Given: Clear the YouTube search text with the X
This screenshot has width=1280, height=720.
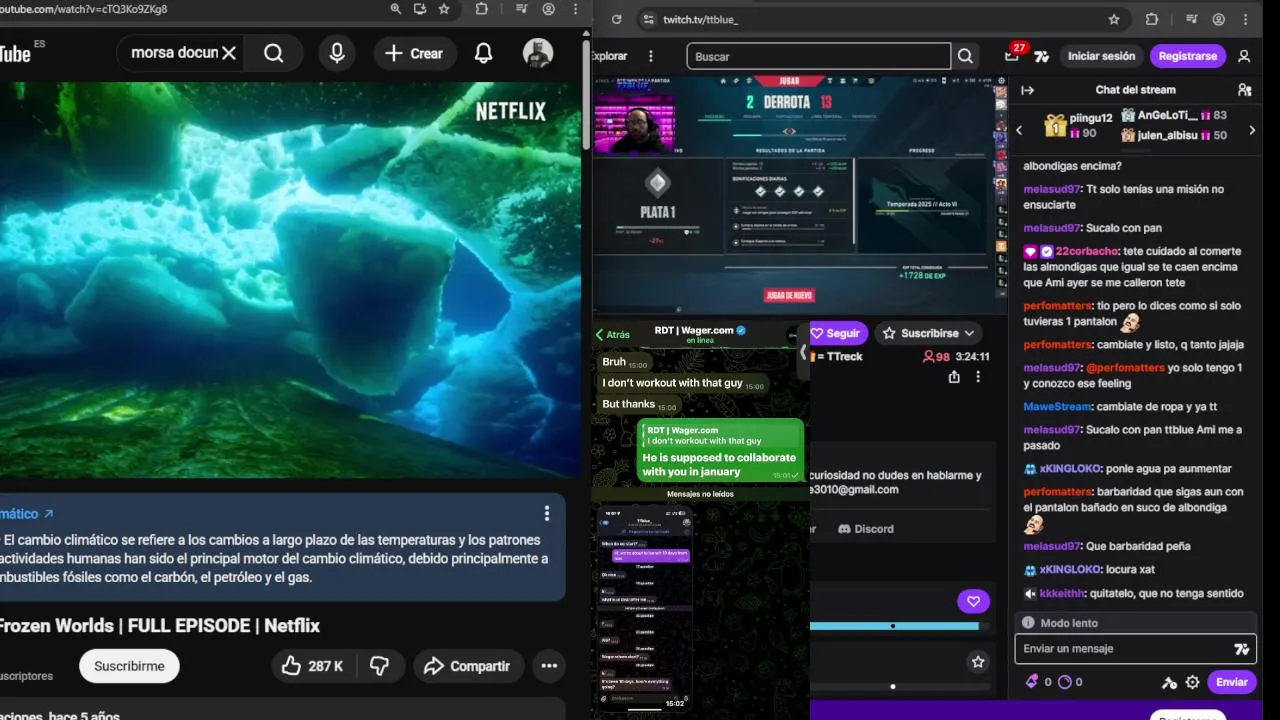Looking at the screenshot, I should coord(229,53).
